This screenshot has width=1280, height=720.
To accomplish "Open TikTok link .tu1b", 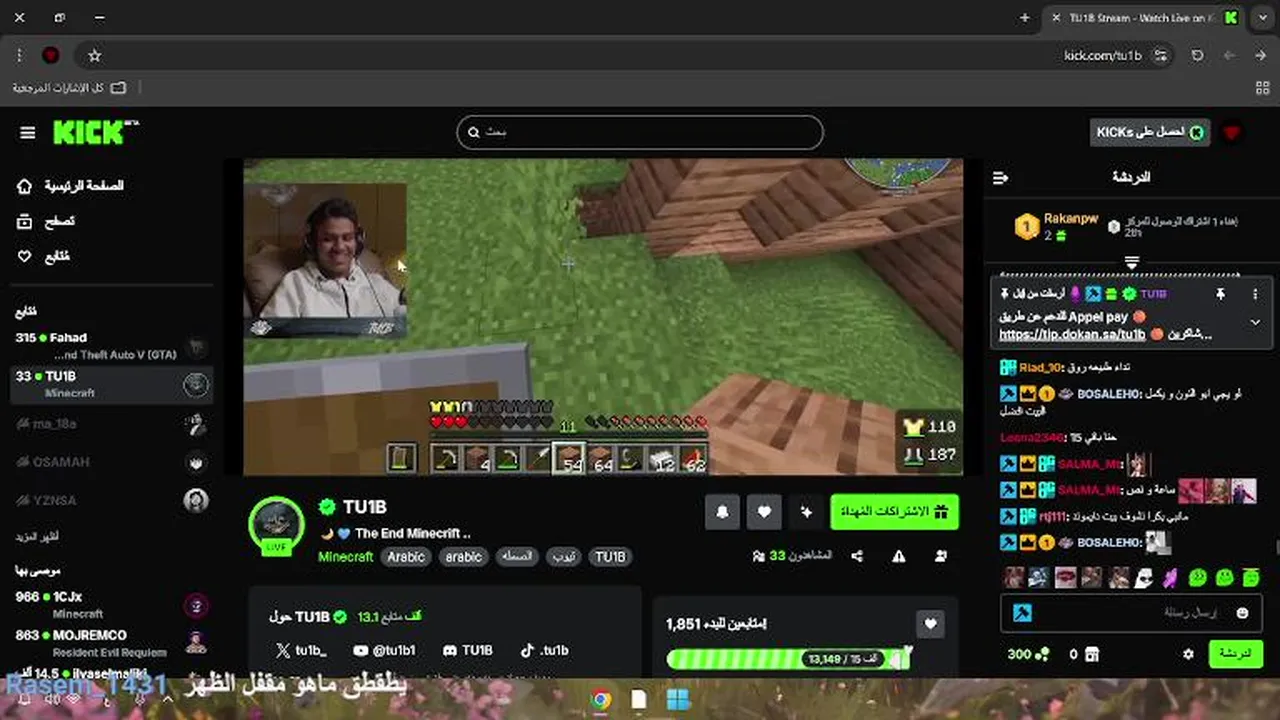I will (545, 650).
